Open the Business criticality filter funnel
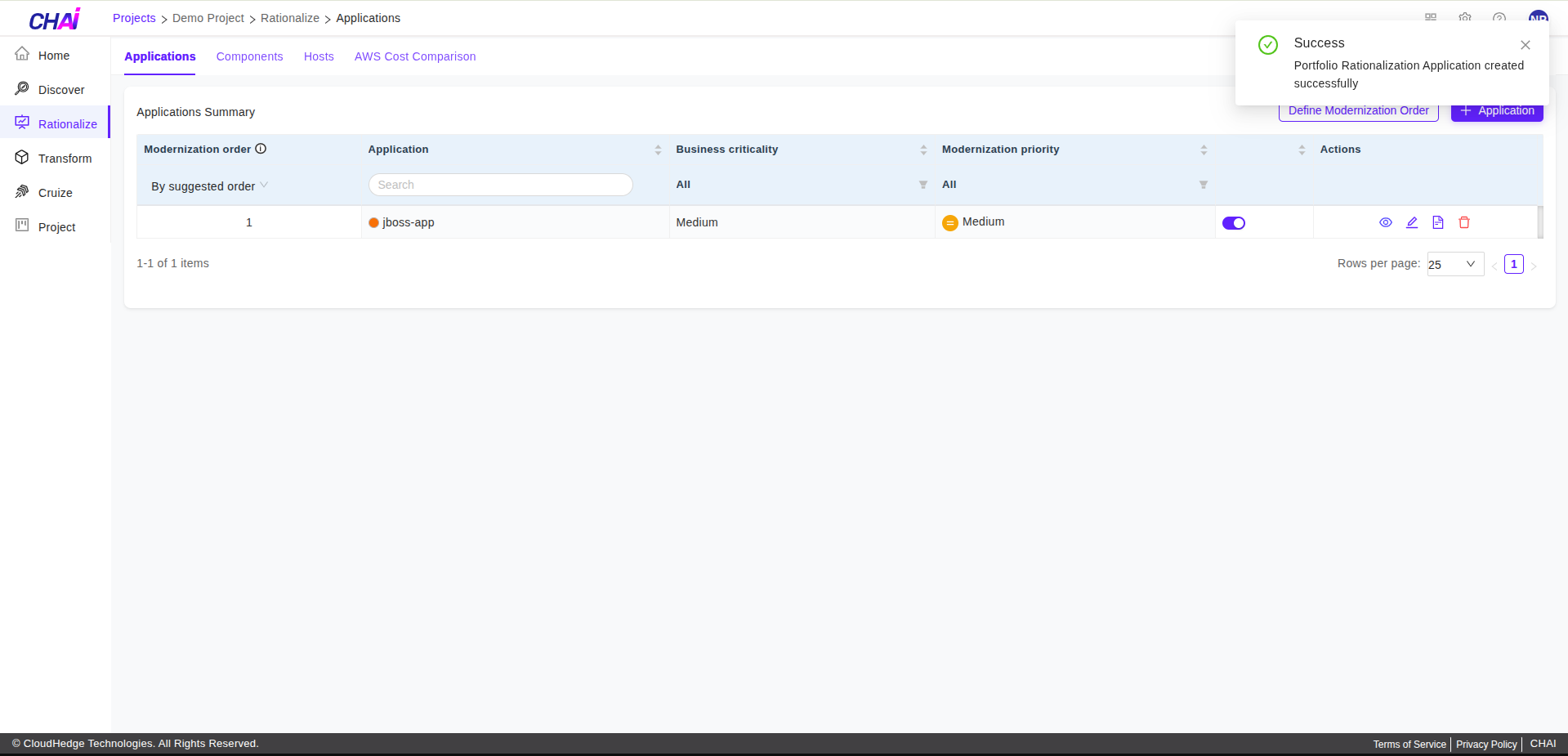The width and height of the screenshot is (1568, 756). [922, 184]
